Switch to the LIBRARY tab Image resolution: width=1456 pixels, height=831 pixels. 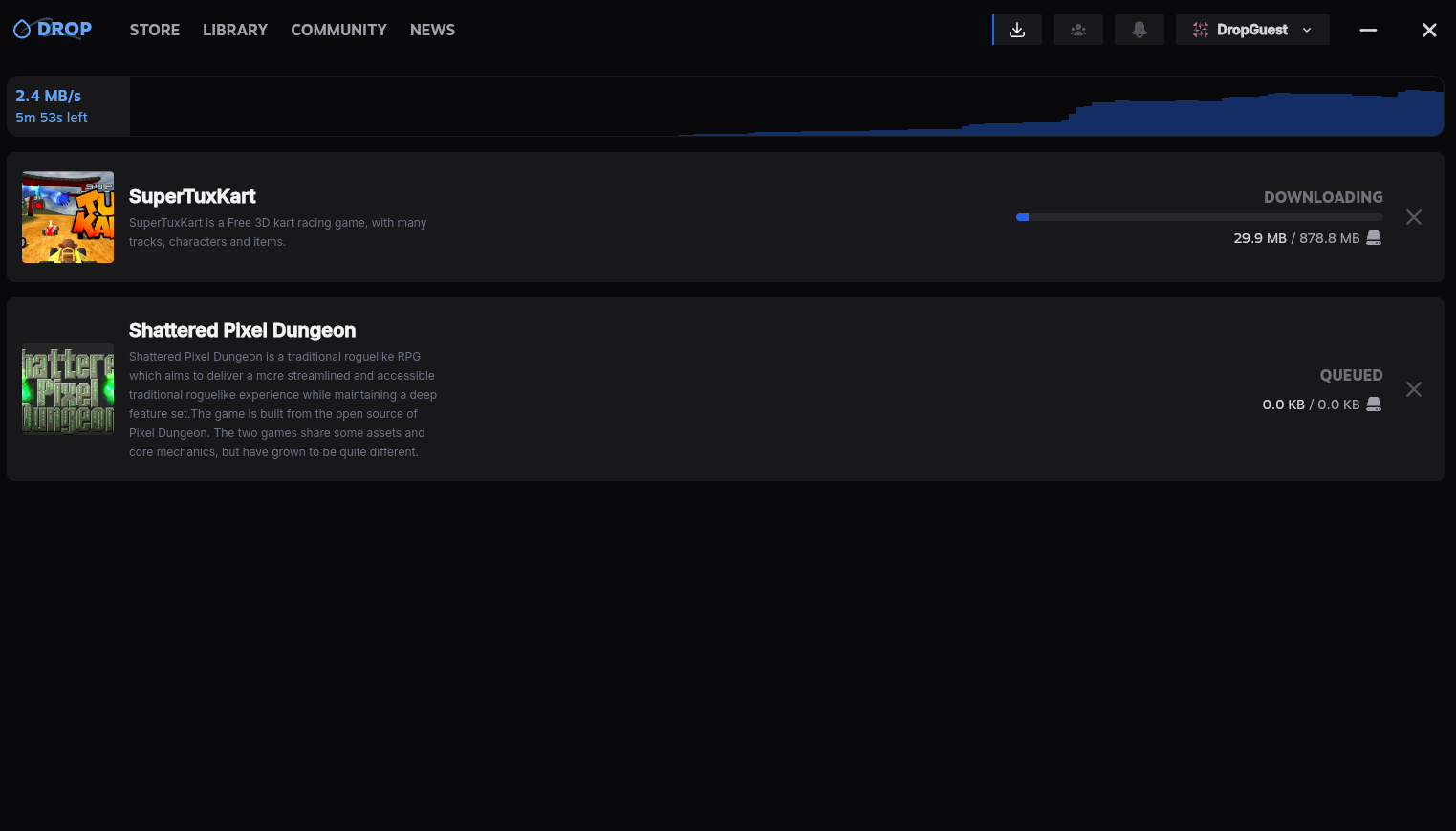click(x=235, y=30)
